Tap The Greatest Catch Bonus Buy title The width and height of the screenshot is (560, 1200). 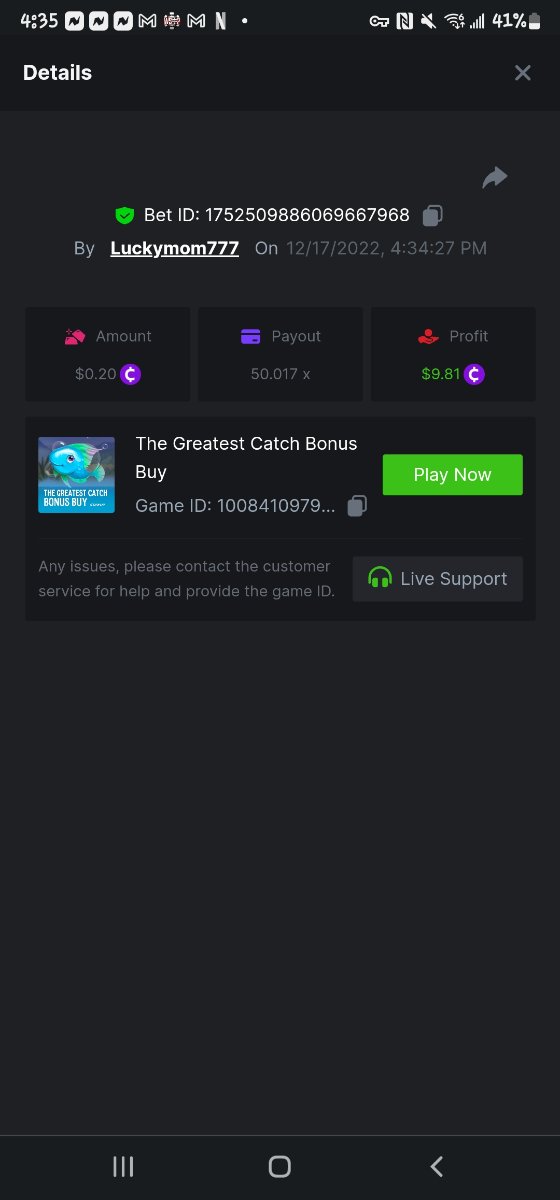click(246, 457)
